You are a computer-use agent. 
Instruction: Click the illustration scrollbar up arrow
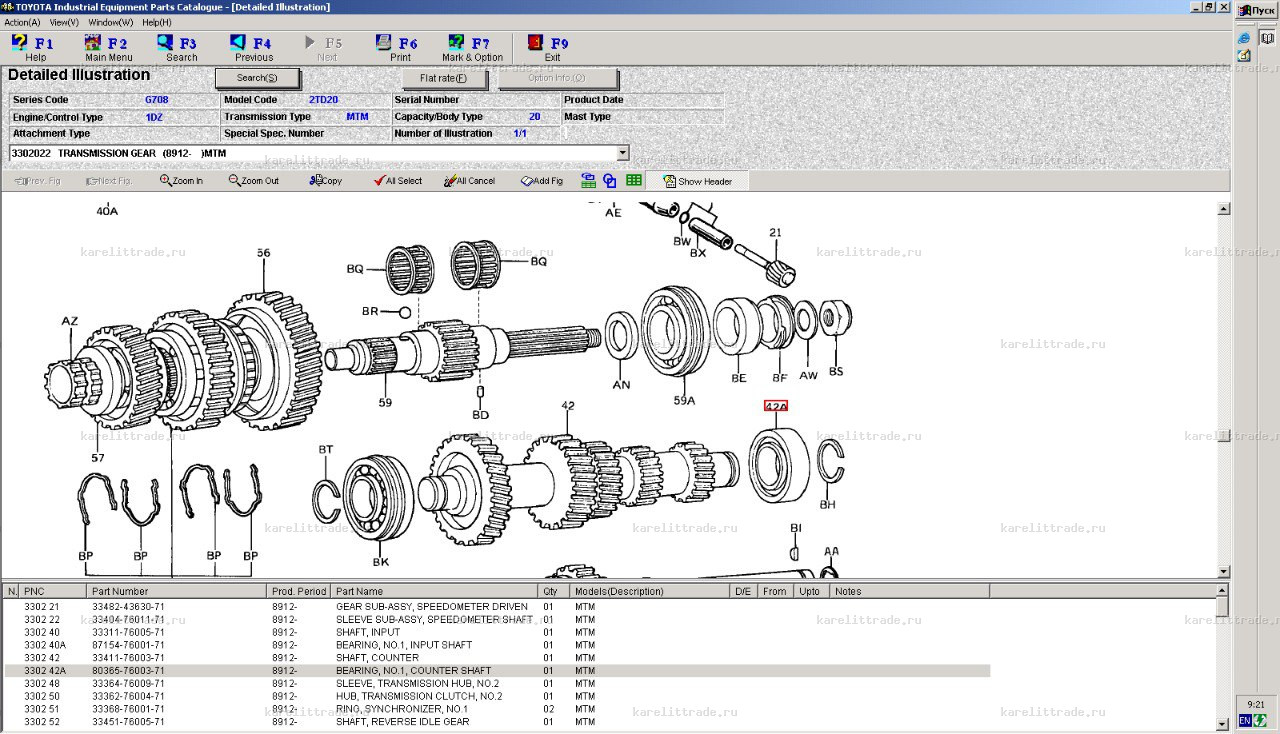1223,209
